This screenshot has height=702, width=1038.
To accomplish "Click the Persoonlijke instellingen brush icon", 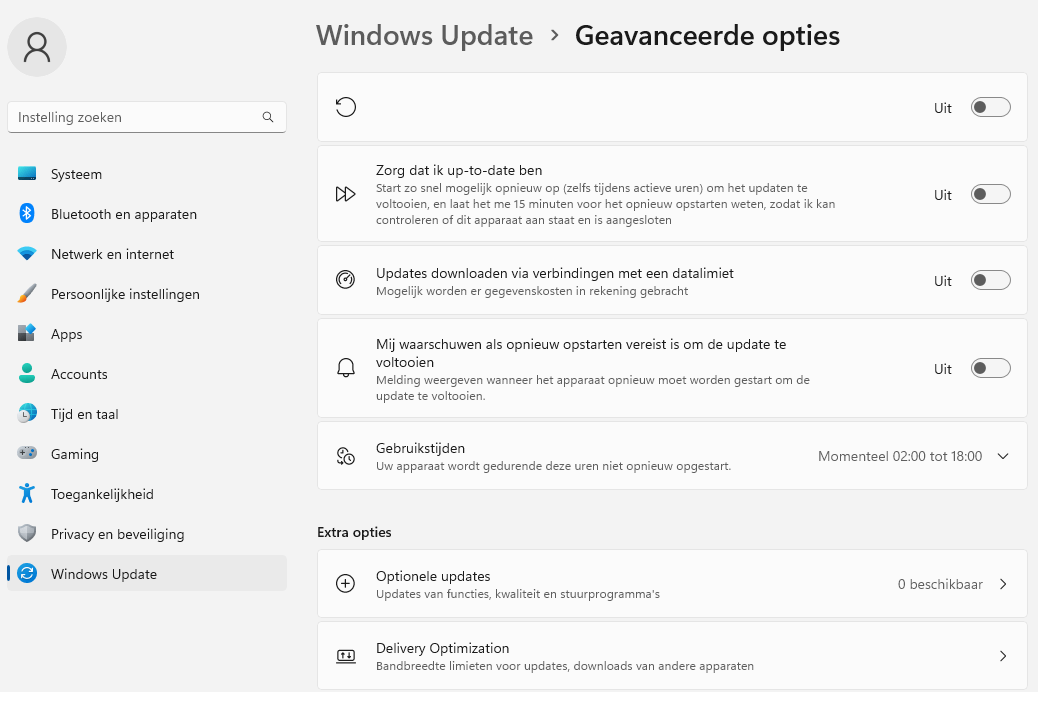I will 27,294.
